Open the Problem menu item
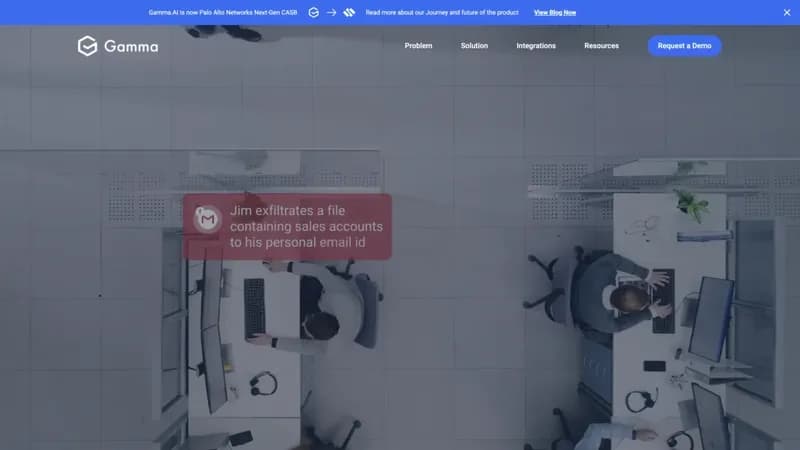Viewport: 800px width, 450px height. 418,46
